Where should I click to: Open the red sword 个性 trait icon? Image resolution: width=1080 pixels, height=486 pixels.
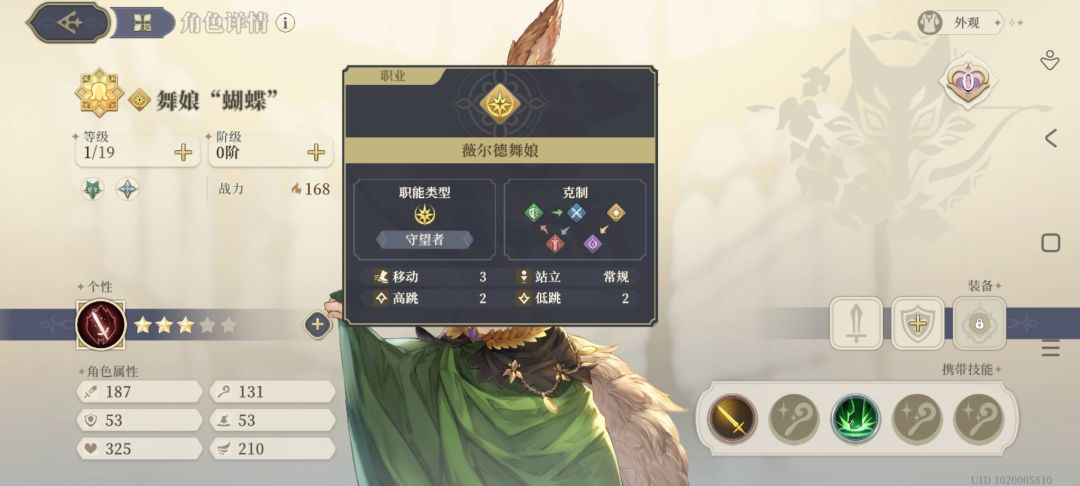[101, 325]
